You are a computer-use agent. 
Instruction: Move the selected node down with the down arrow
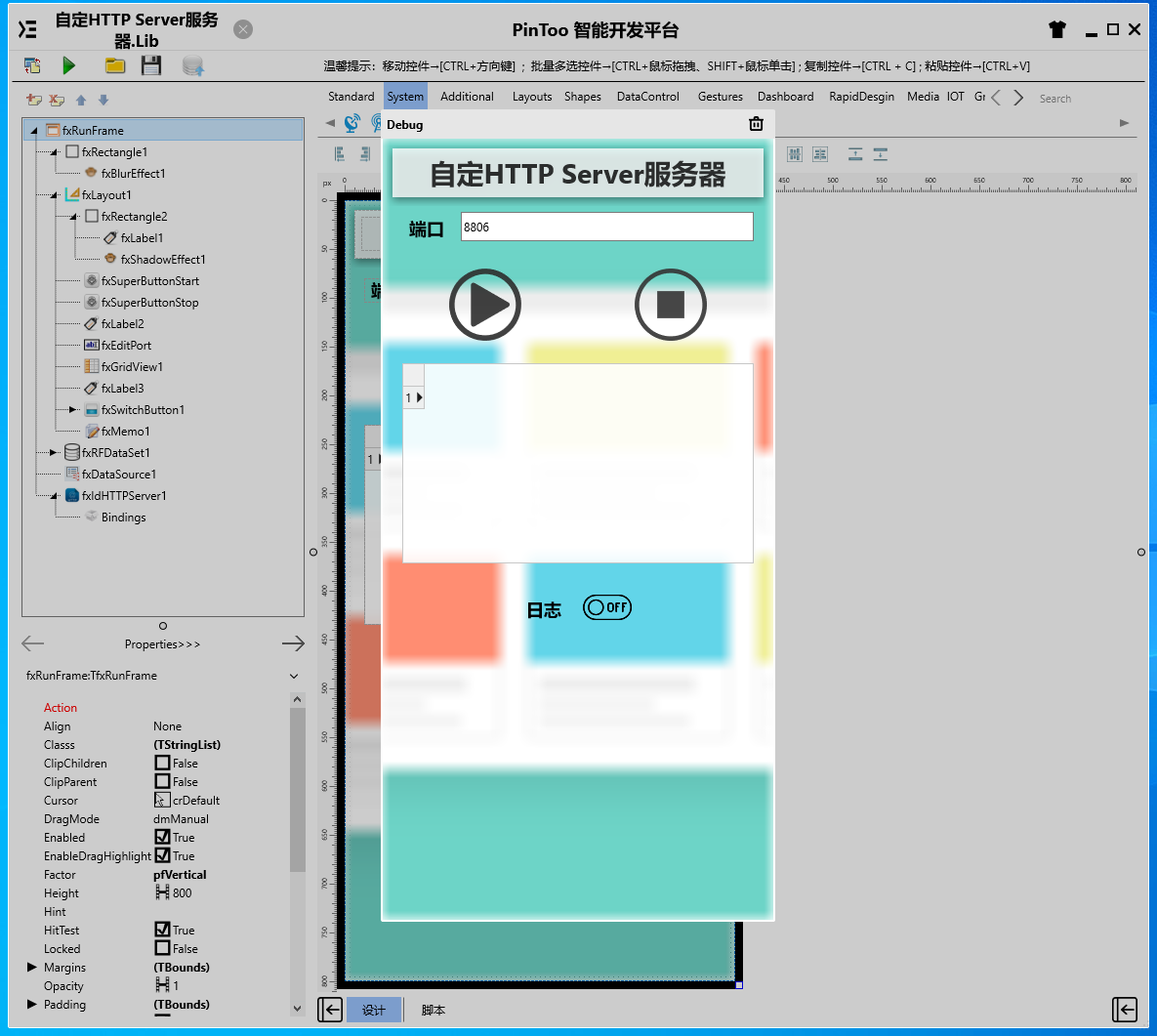pos(103,100)
